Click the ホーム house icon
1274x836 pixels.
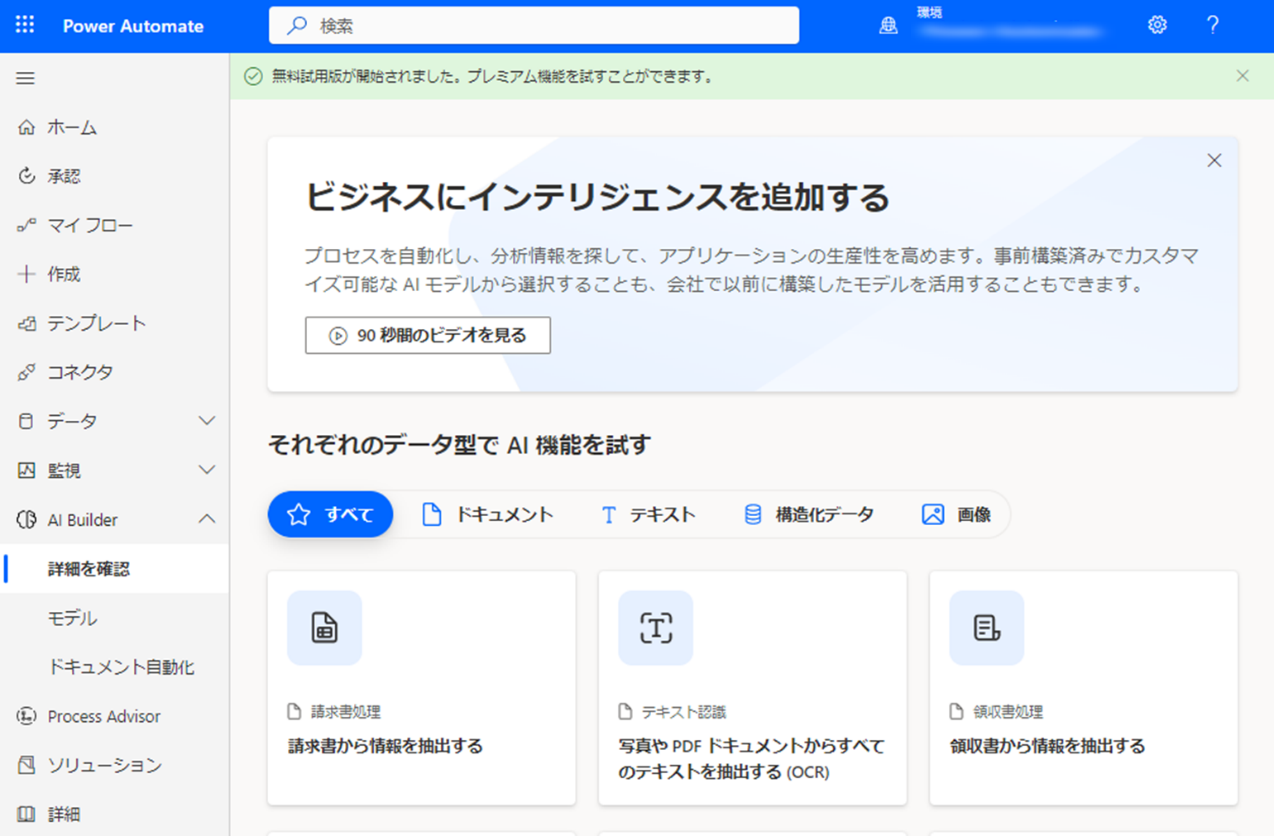[27, 127]
